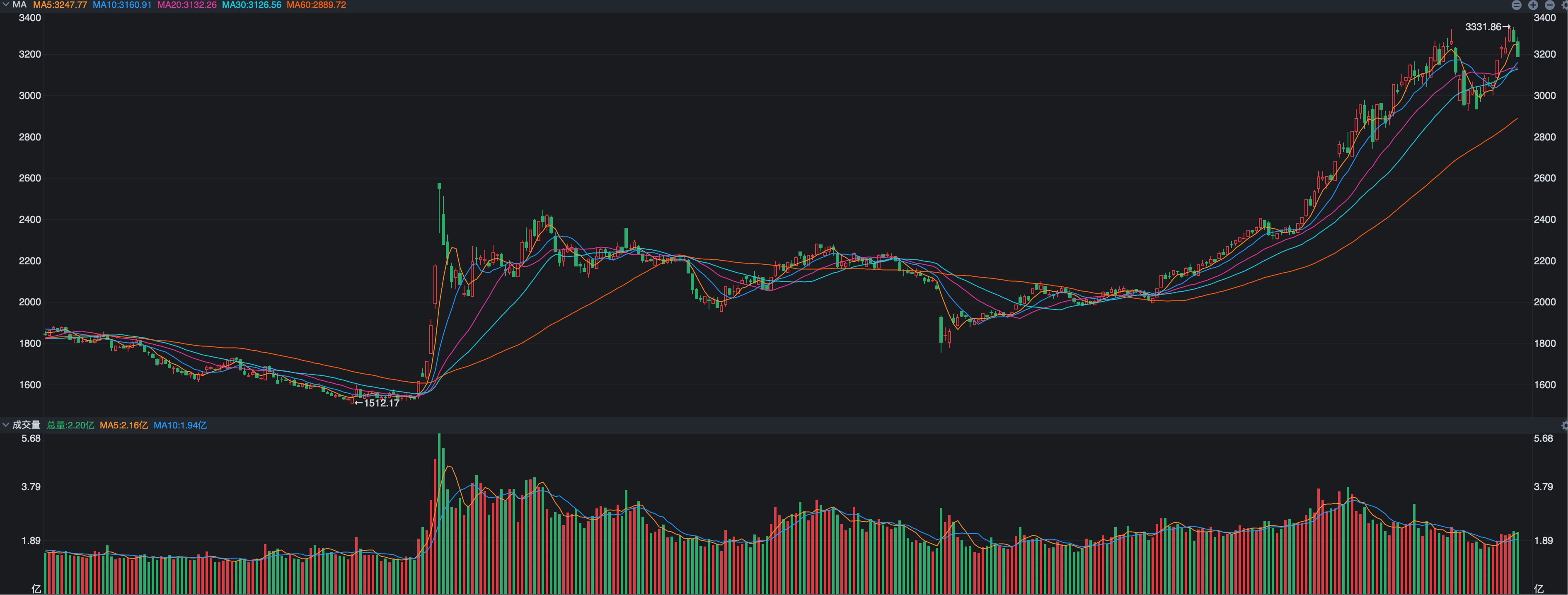The image size is (1568, 595).
Task: Toggle the MA10:3160.91 legend line
Action: 122,5
